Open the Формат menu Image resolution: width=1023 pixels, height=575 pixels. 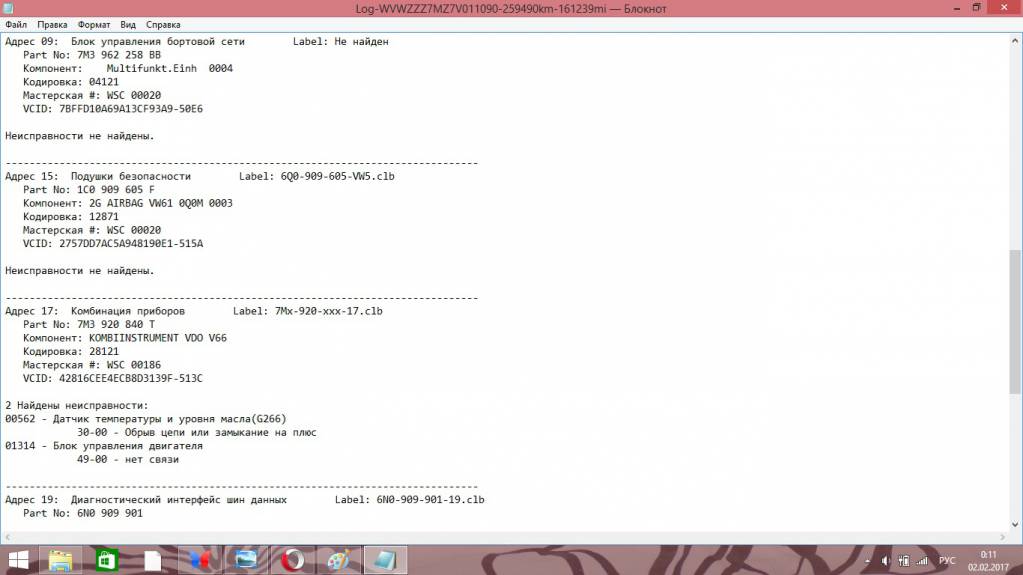click(x=94, y=23)
